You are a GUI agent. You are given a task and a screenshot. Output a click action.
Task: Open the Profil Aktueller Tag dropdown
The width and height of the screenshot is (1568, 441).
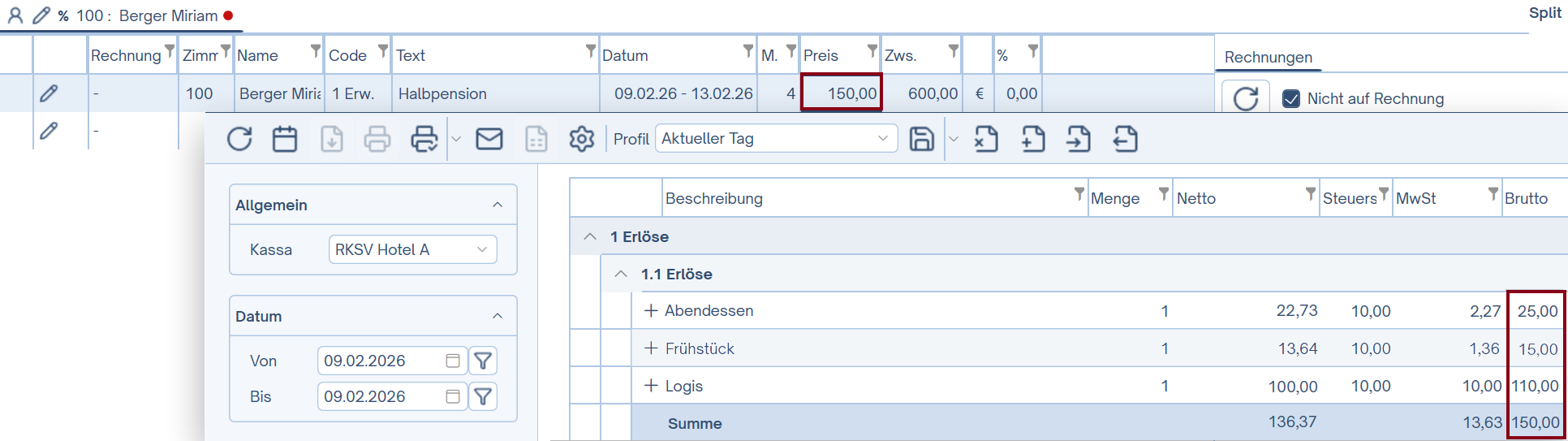(x=776, y=139)
